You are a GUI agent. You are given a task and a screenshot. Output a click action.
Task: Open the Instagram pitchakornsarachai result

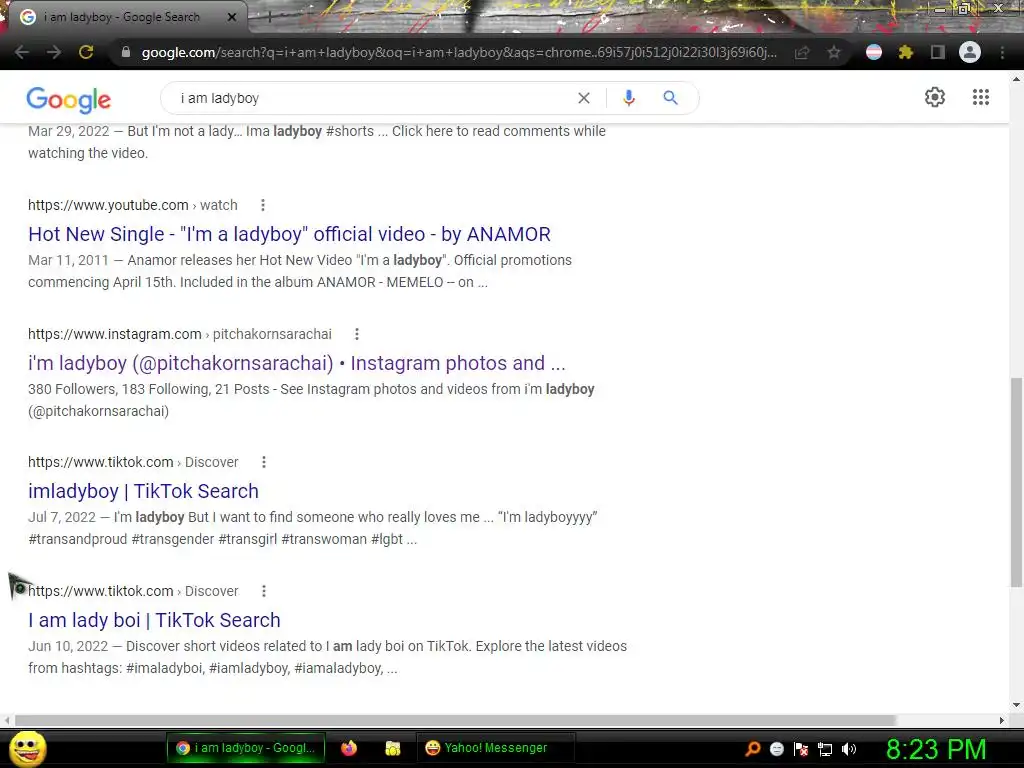point(296,363)
